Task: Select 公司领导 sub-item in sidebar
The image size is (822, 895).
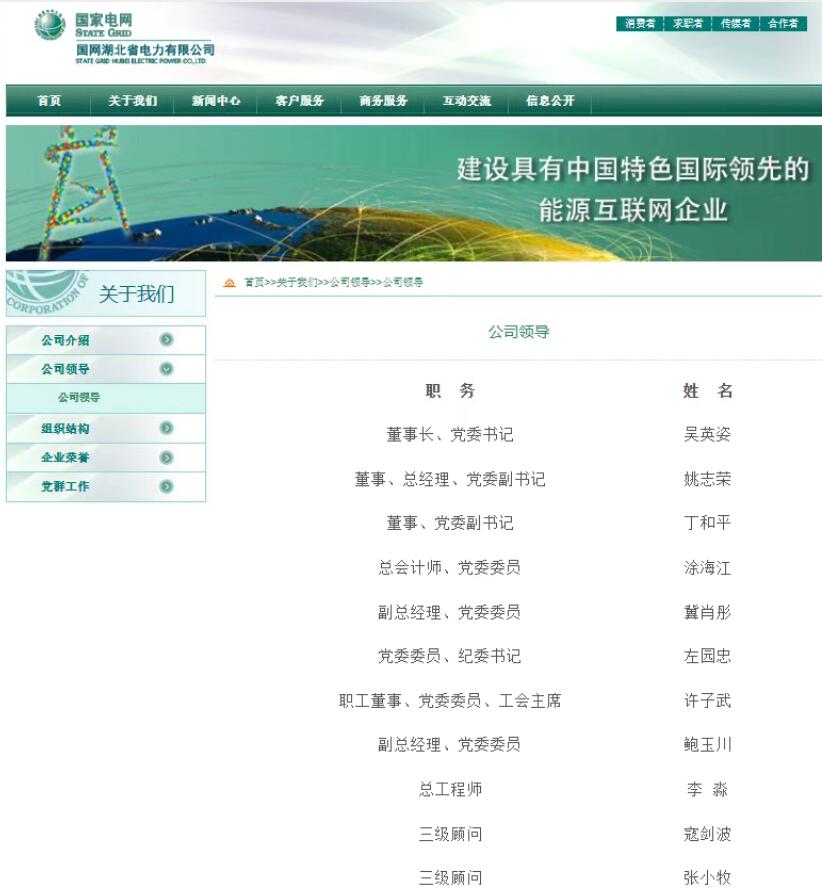Action: [x=79, y=398]
